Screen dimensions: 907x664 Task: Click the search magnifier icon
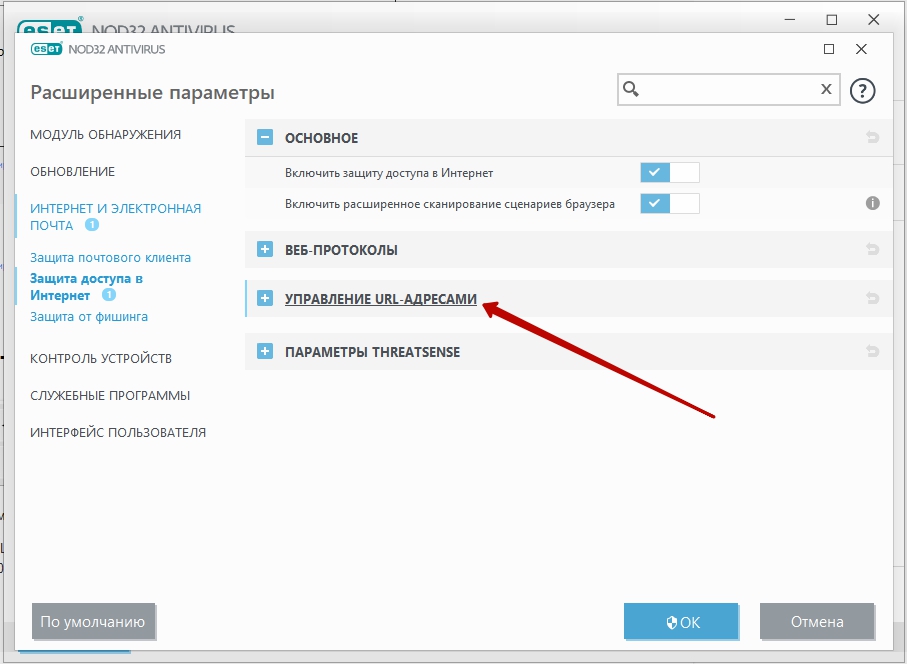tap(631, 89)
